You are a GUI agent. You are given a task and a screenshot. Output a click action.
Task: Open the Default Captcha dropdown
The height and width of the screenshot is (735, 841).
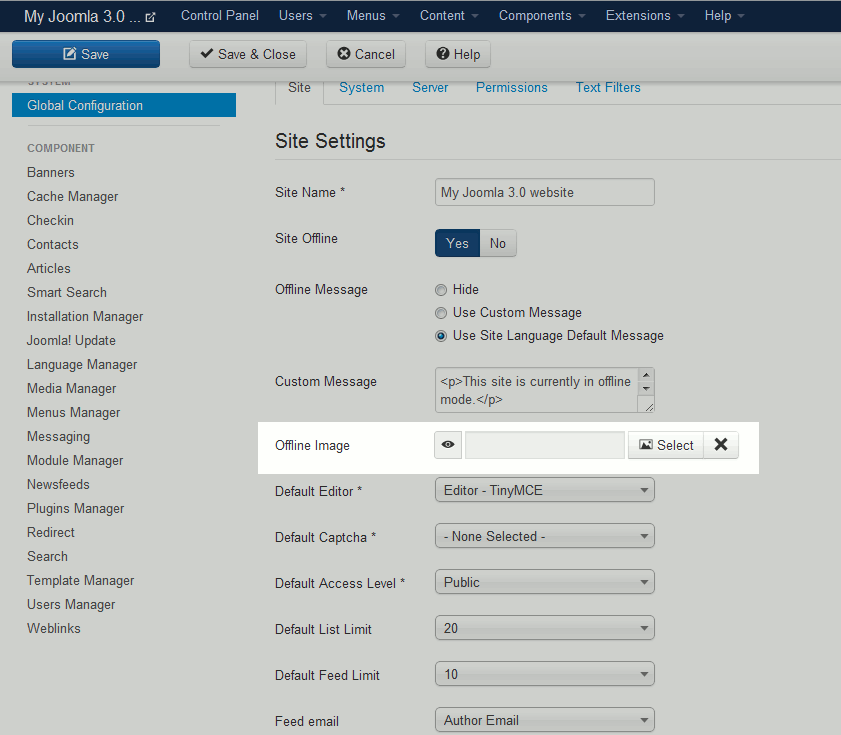point(544,536)
